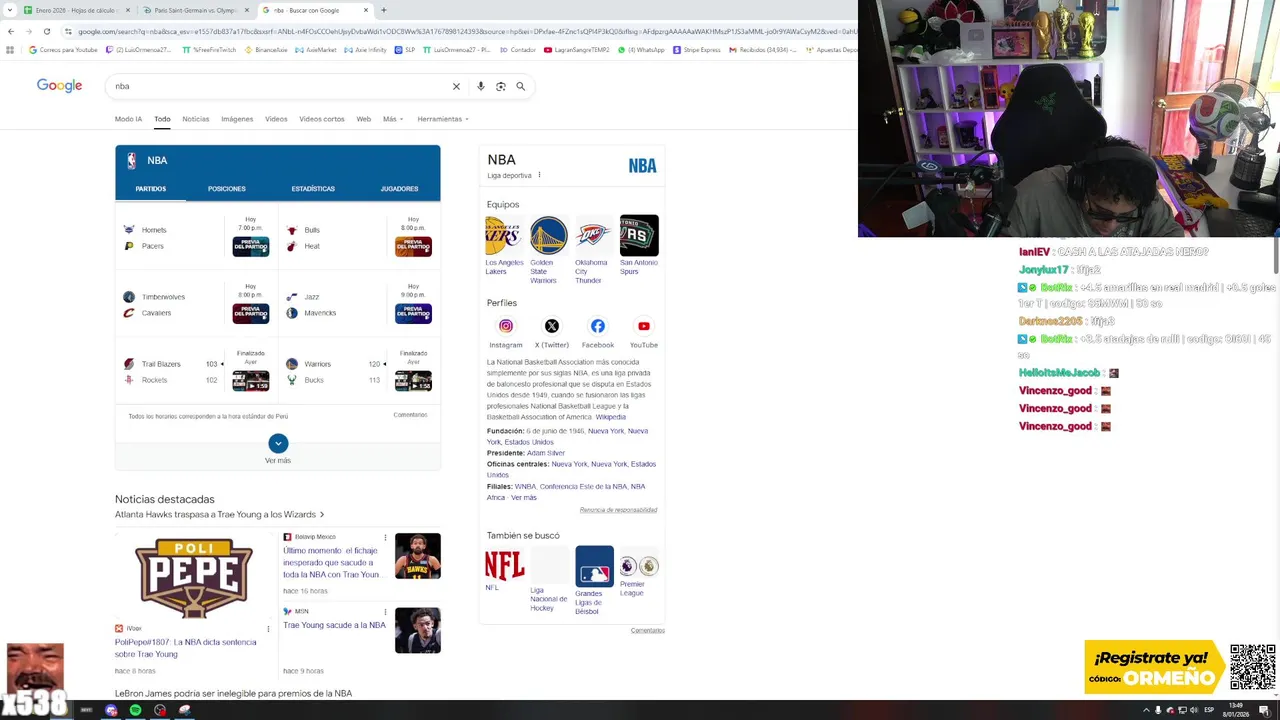This screenshot has height=720, width=1280.
Task: Open Spotify from the taskbar
Action: [135, 710]
